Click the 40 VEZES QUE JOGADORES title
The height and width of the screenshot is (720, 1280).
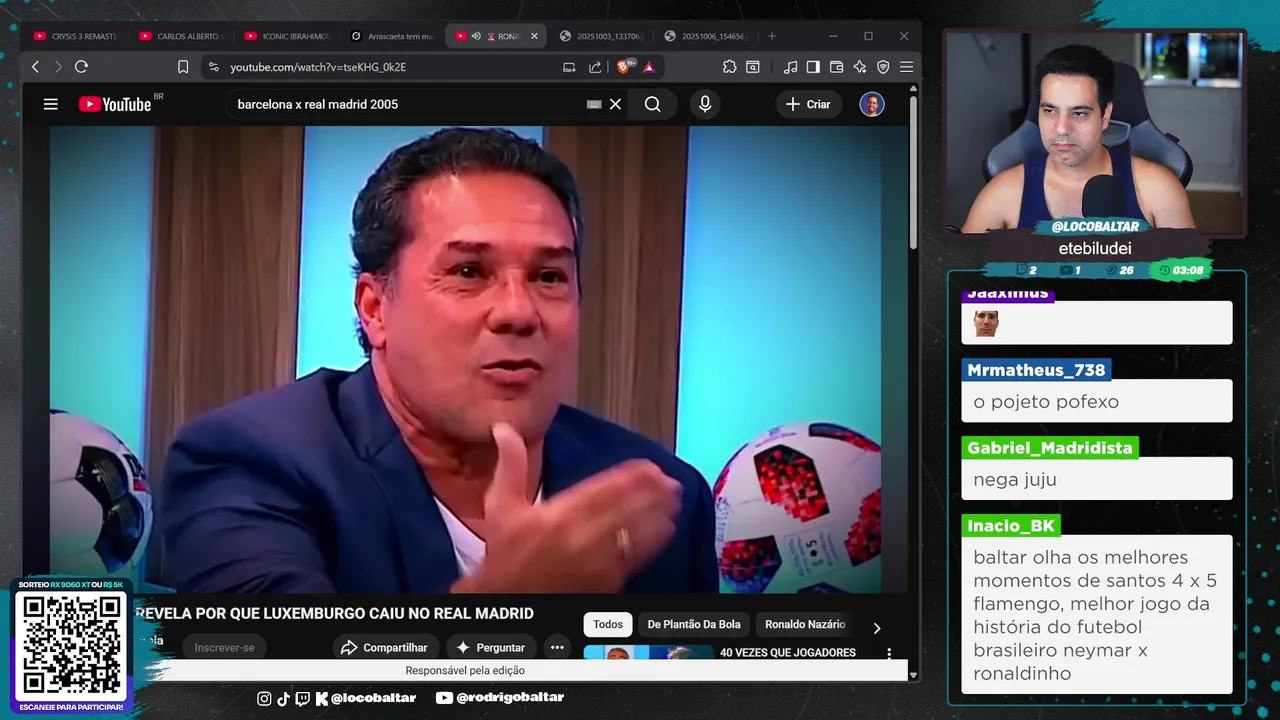[788, 652]
